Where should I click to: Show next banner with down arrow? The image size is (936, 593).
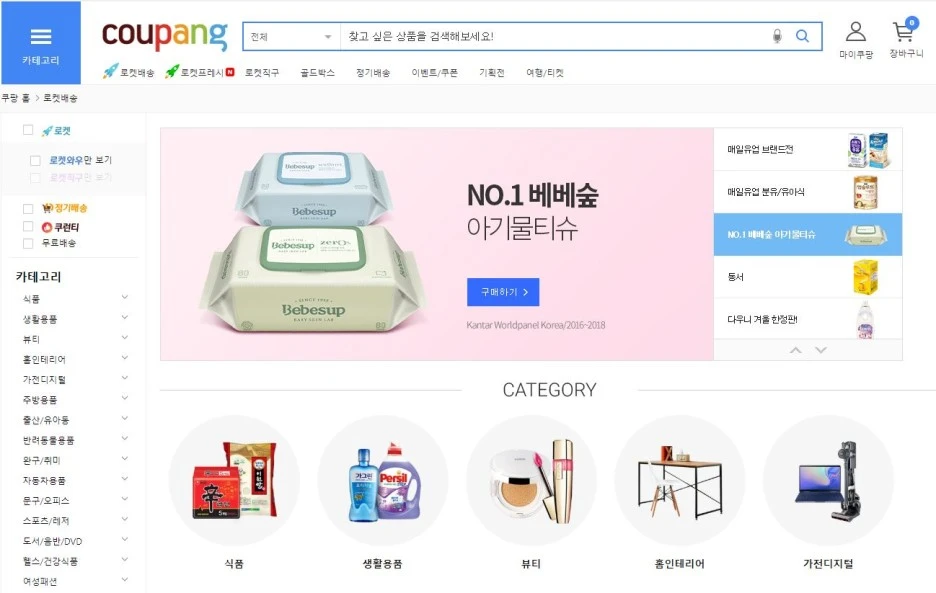click(x=821, y=350)
